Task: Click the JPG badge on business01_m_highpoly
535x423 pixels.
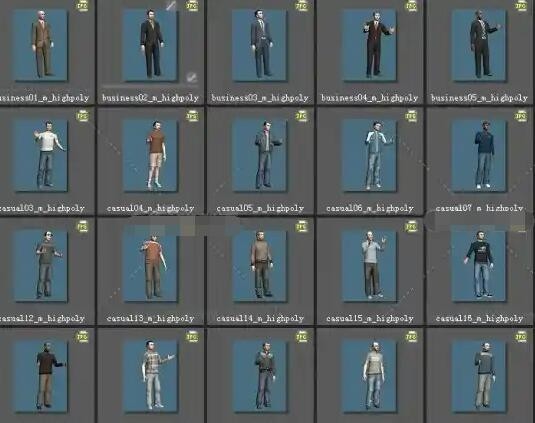Action: [x=82, y=6]
